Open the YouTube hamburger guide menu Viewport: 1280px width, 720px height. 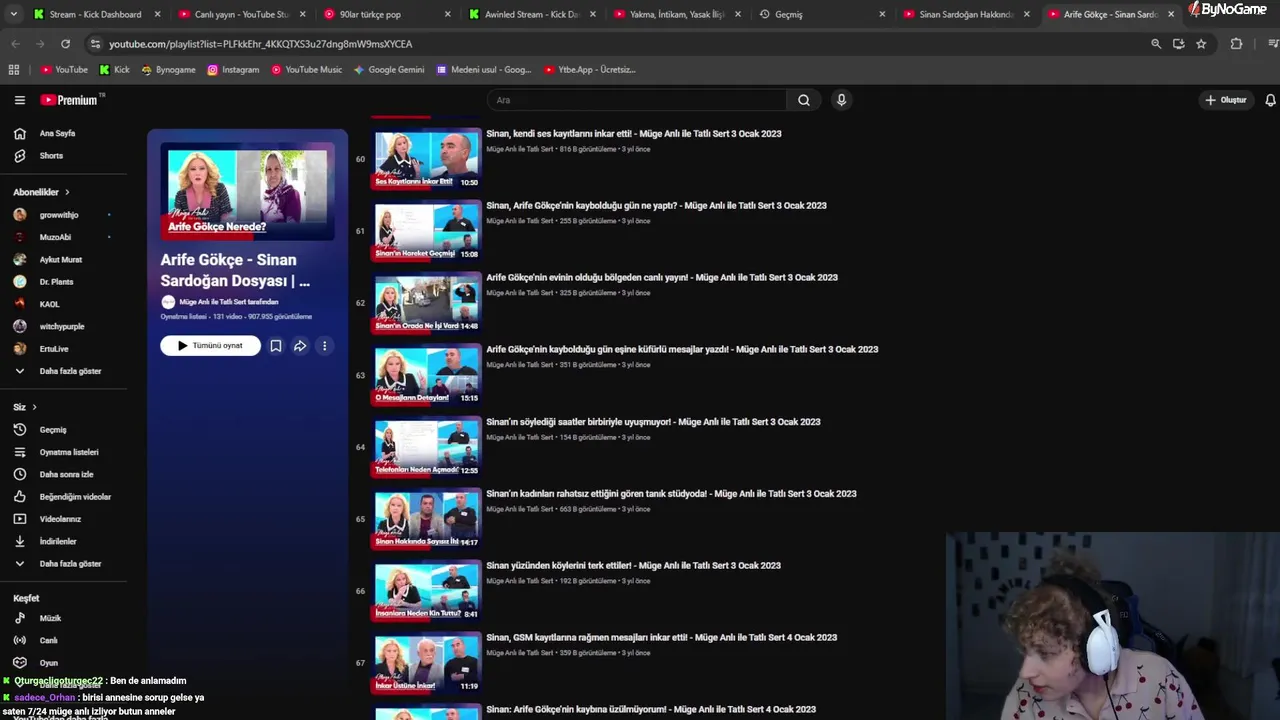pos(19,100)
